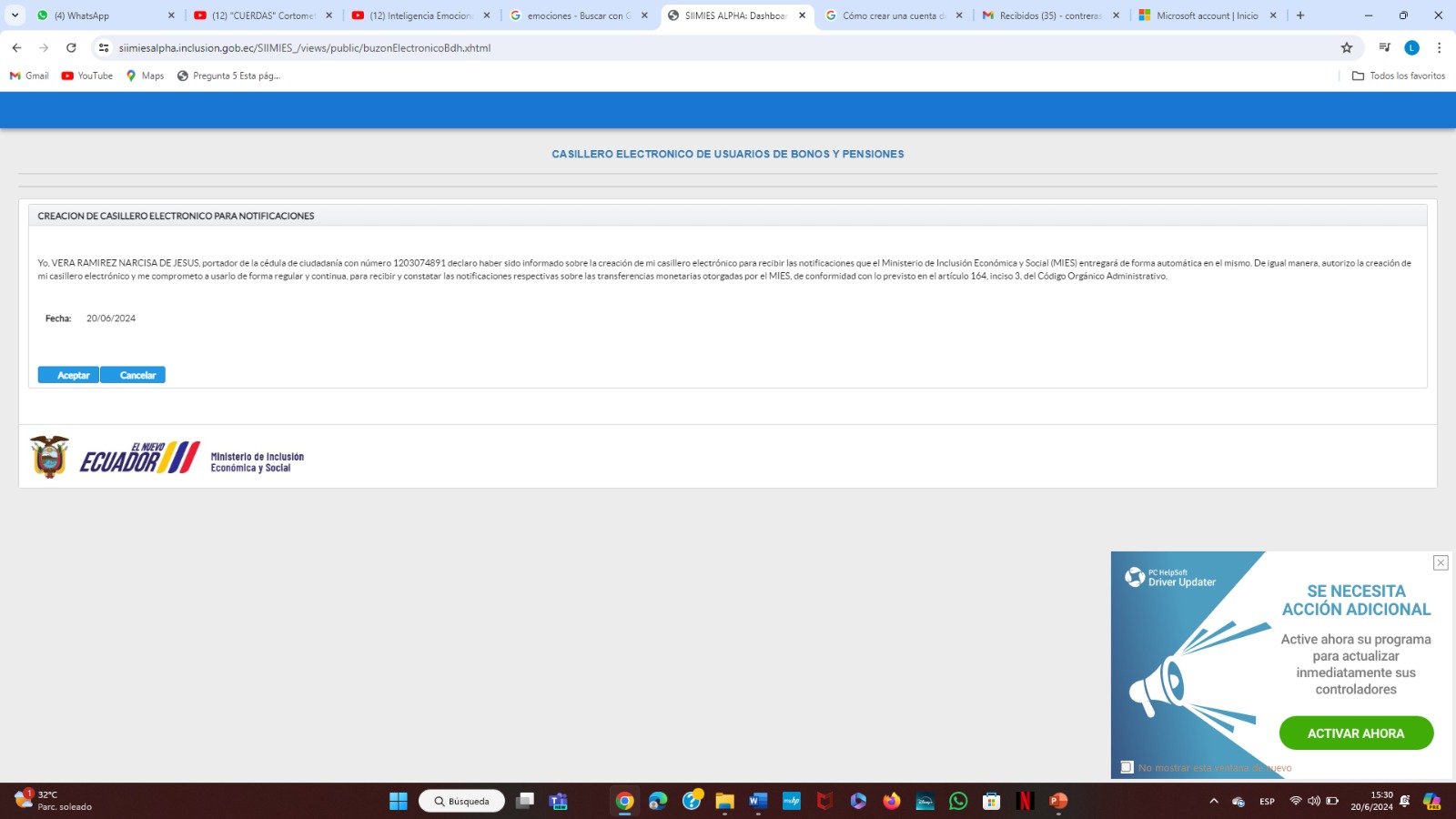The height and width of the screenshot is (819, 1456).
Task: Open Word from the taskbar
Action: click(x=758, y=801)
